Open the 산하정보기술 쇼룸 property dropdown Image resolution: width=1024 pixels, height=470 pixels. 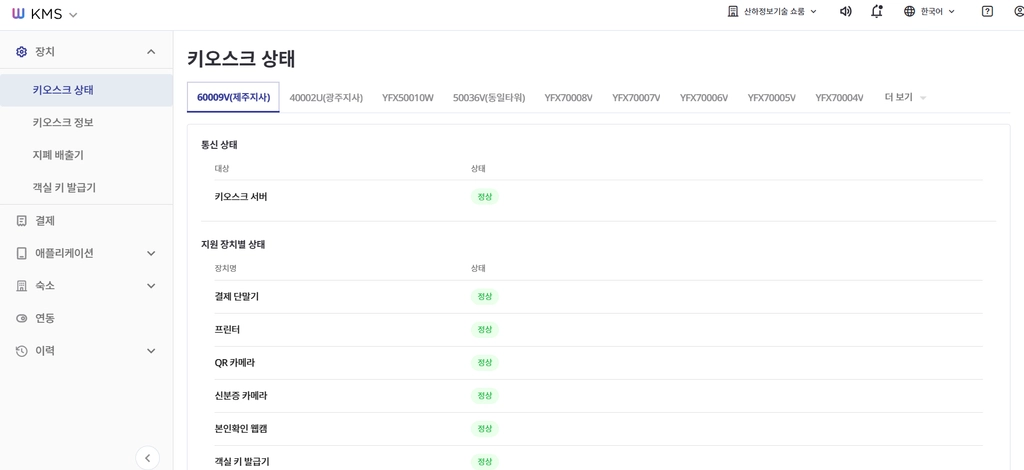773,11
